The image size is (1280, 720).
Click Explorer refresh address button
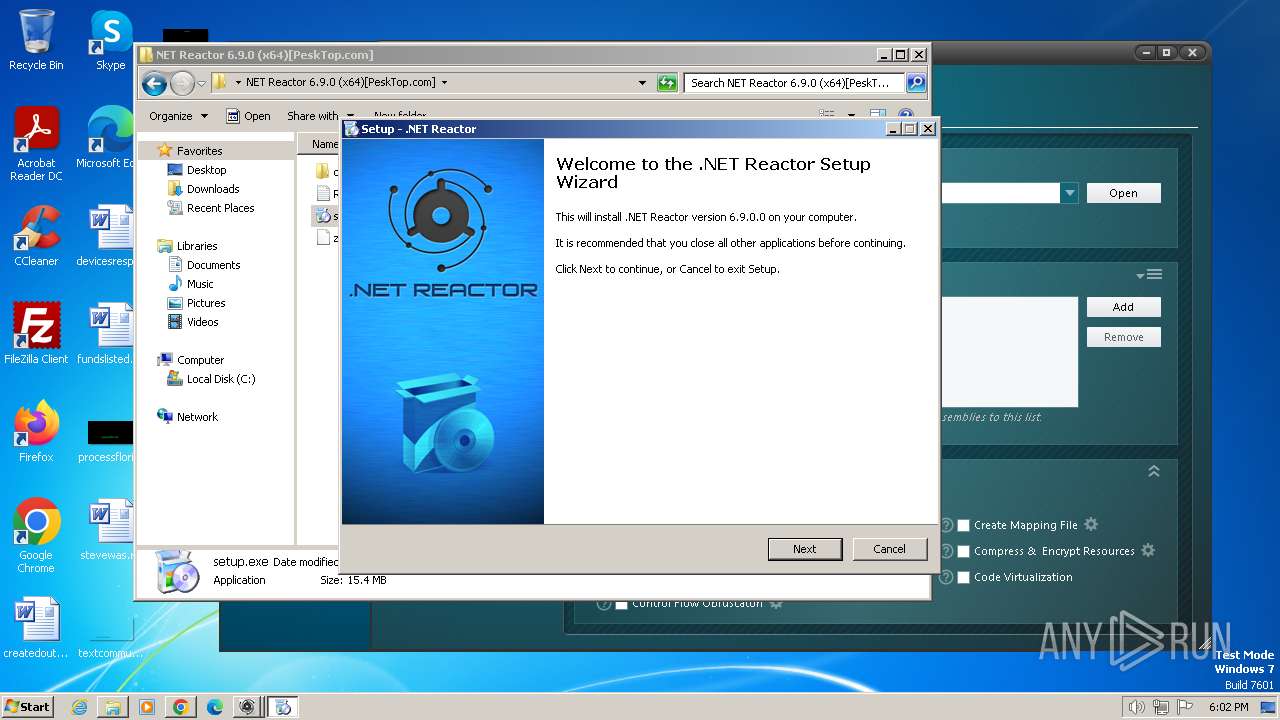[667, 83]
